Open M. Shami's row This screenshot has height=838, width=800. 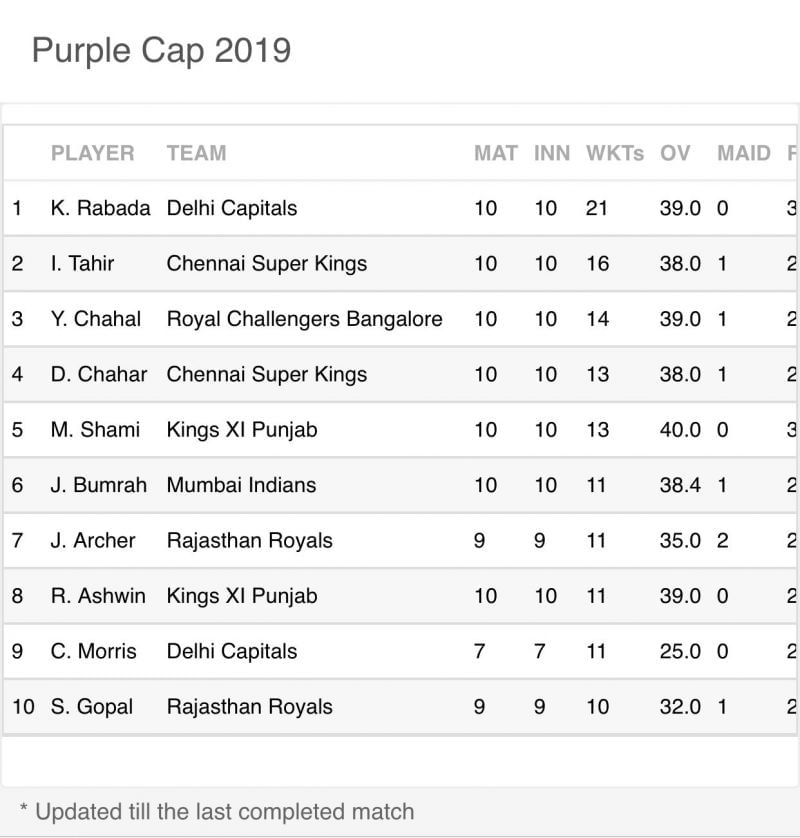pyautogui.click(x=95, y=430)
